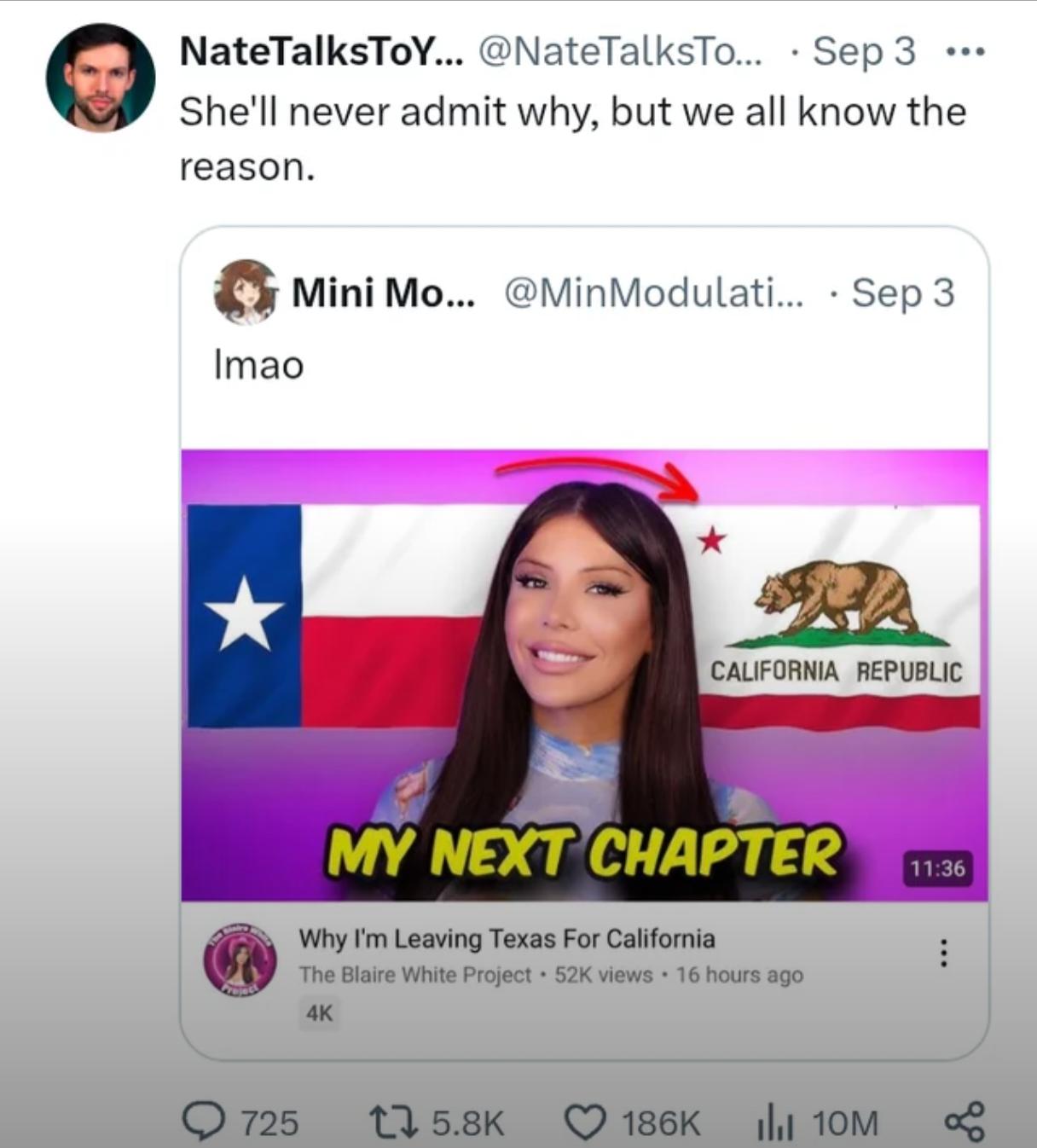The width and height of the screenshot is (1037, 1148).
Task: Click the @MinModulati... handle
Action: [653, 293]
